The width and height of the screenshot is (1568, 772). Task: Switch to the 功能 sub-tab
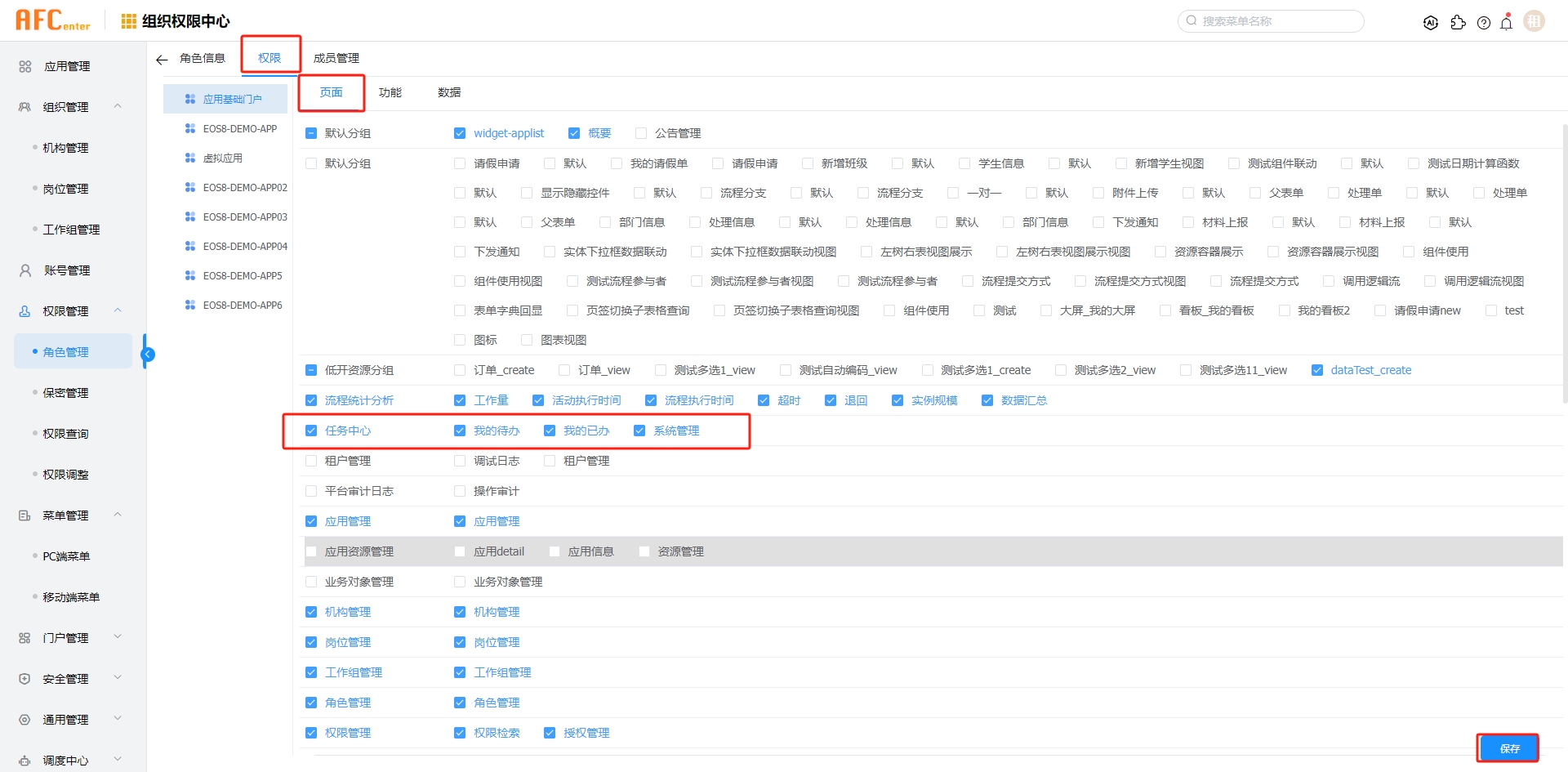coord(390,92)
